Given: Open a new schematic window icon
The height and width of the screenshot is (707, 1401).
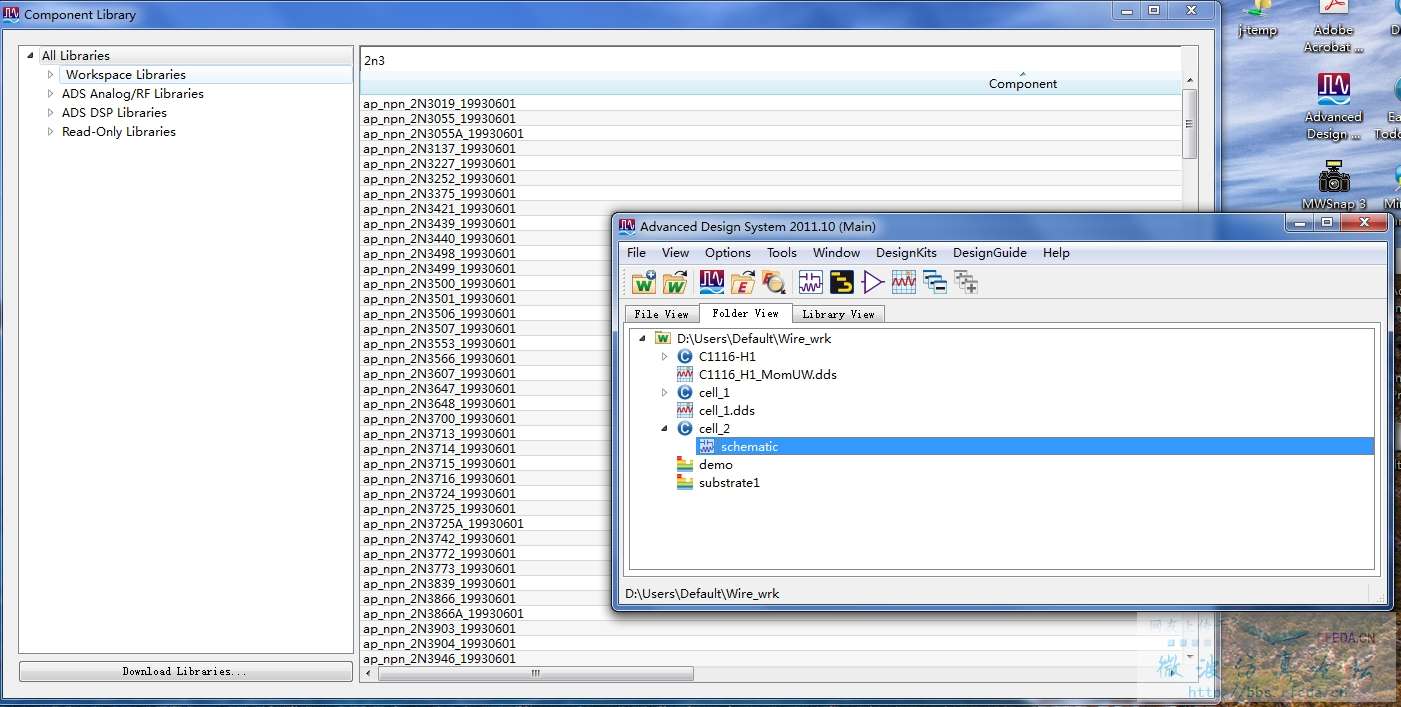Looking at the screenshot, I should tap(810, 282).
